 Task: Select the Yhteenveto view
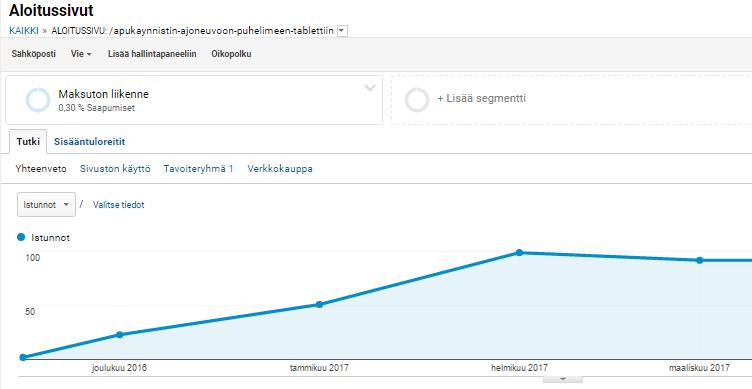[x=41, y=169]
